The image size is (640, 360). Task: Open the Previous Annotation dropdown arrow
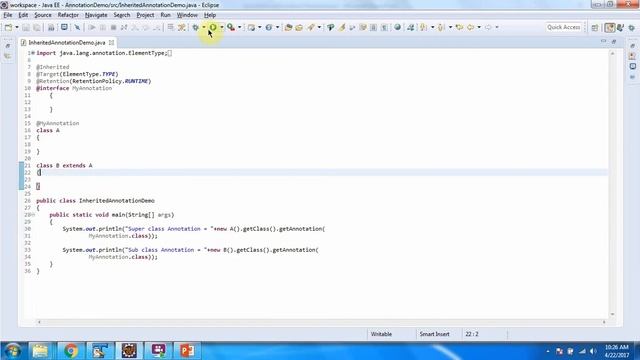450,27
